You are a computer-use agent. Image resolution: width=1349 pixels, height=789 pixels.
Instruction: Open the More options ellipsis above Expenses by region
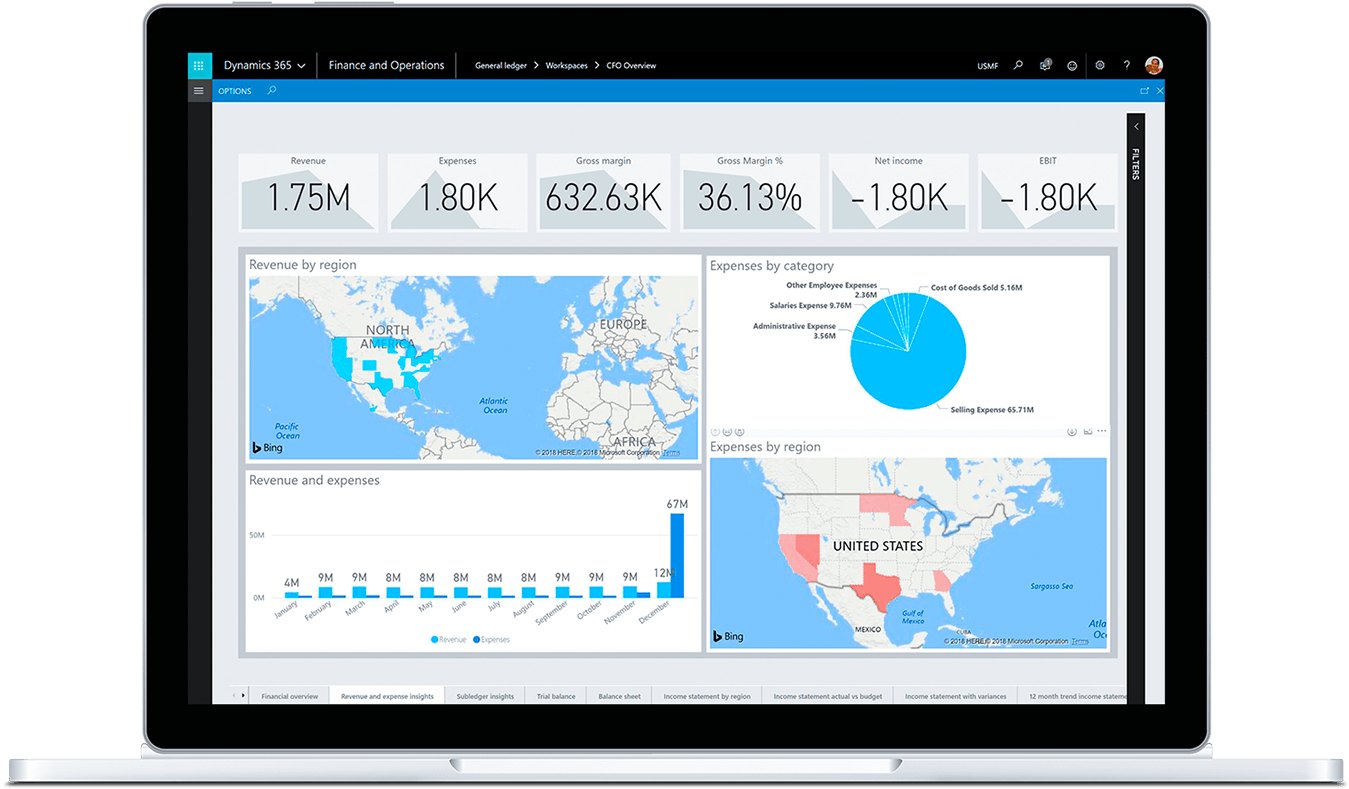pos(1102,431)
